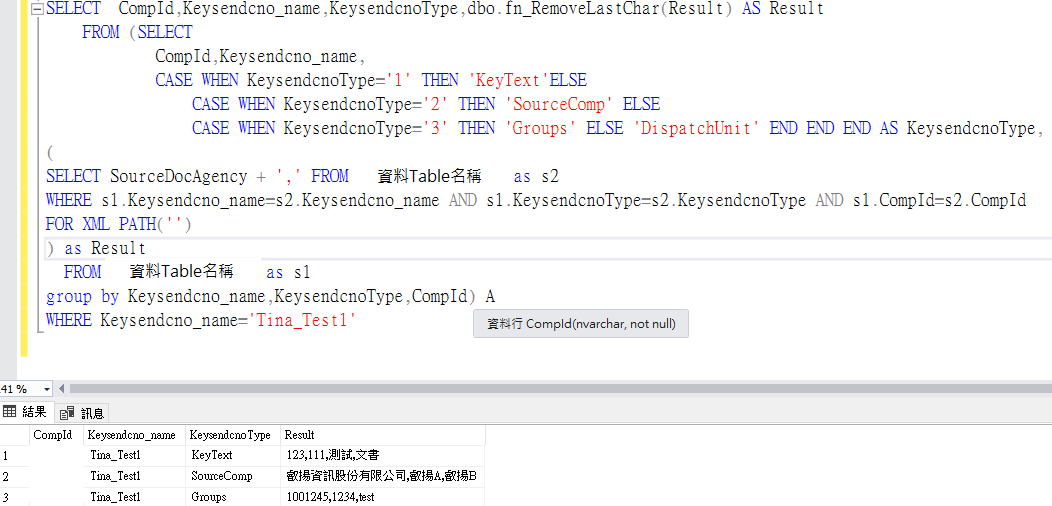Click the results grid icon on 結果 tab

(9, 412)
